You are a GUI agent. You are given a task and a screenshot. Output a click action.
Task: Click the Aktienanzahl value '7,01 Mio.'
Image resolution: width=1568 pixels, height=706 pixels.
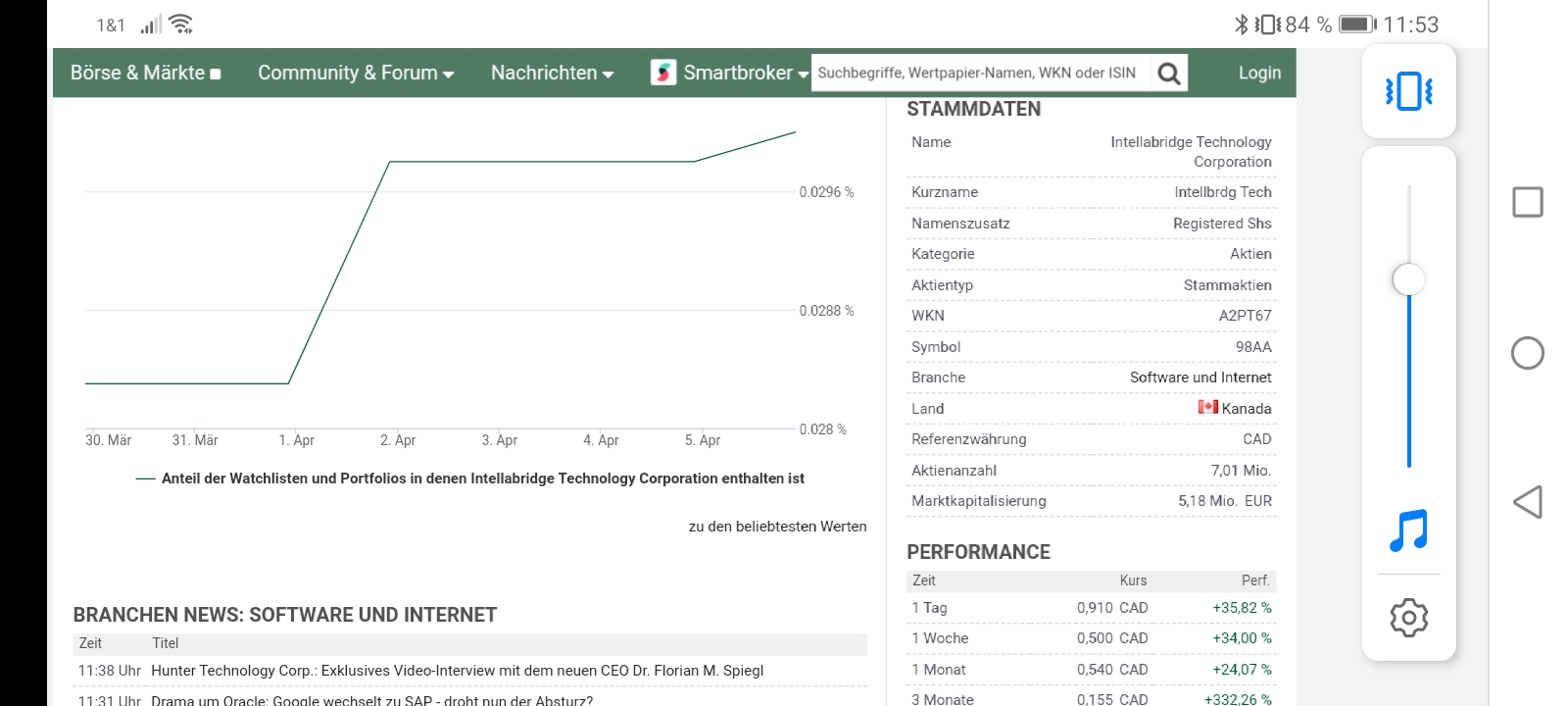coord(1241,471)
